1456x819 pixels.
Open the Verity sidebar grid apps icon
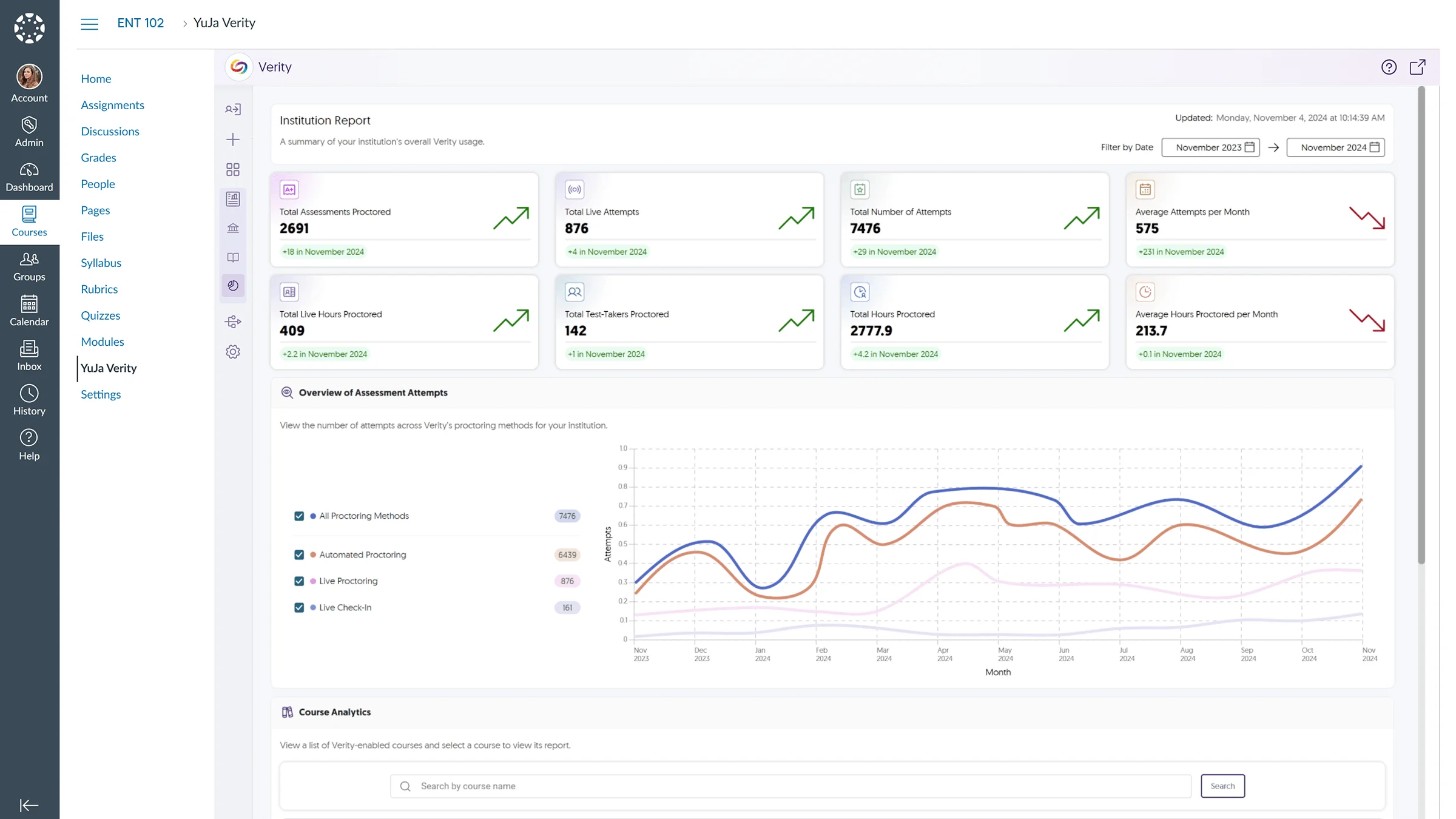(x=233, y=169)
